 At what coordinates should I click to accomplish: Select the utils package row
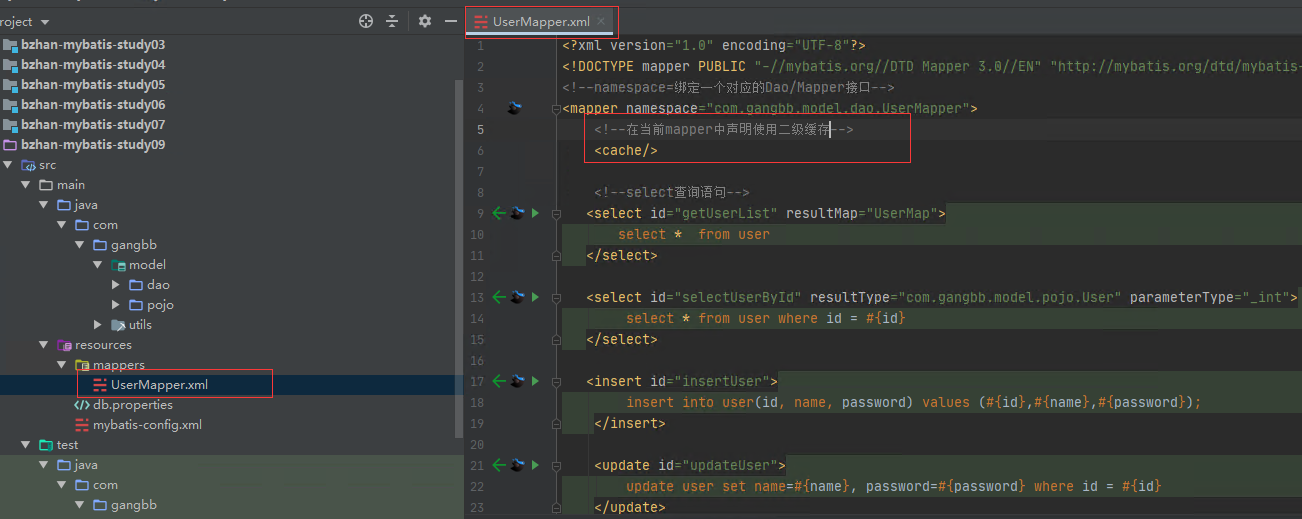click(230, 325)
